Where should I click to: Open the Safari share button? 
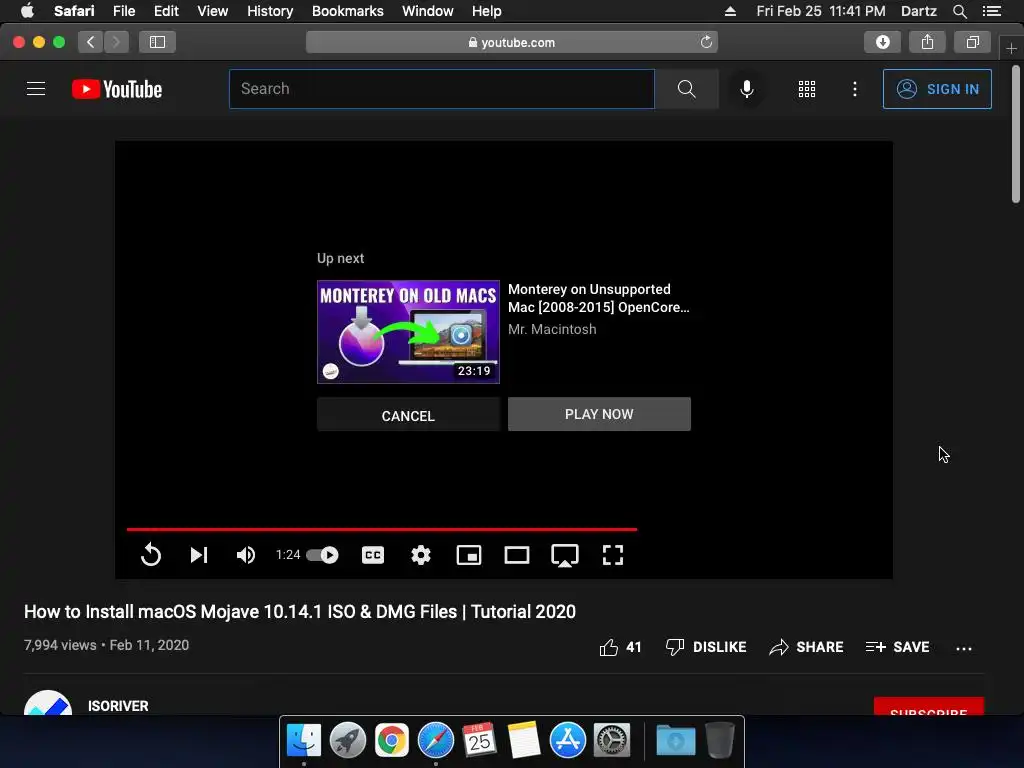[x=927, y=42]
